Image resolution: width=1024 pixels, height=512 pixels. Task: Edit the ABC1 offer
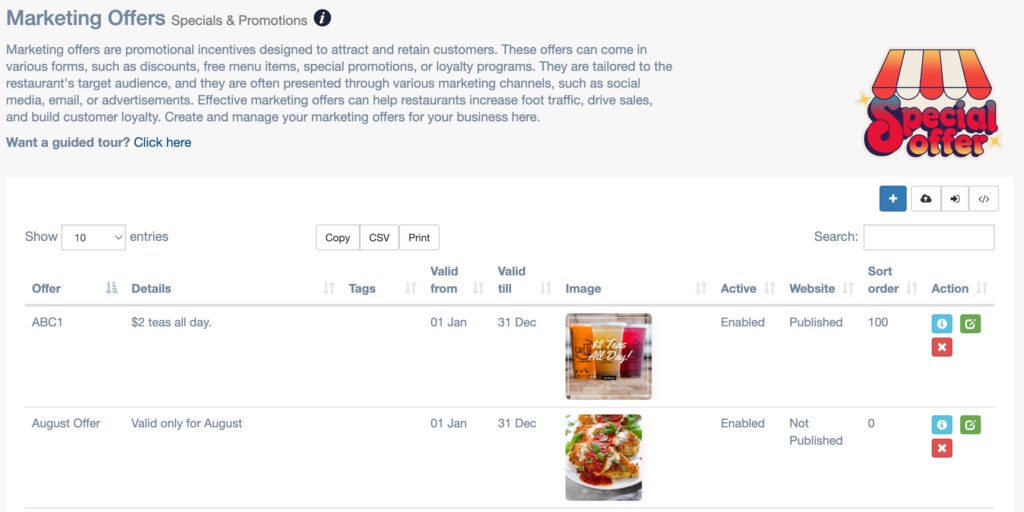point(970,323)
